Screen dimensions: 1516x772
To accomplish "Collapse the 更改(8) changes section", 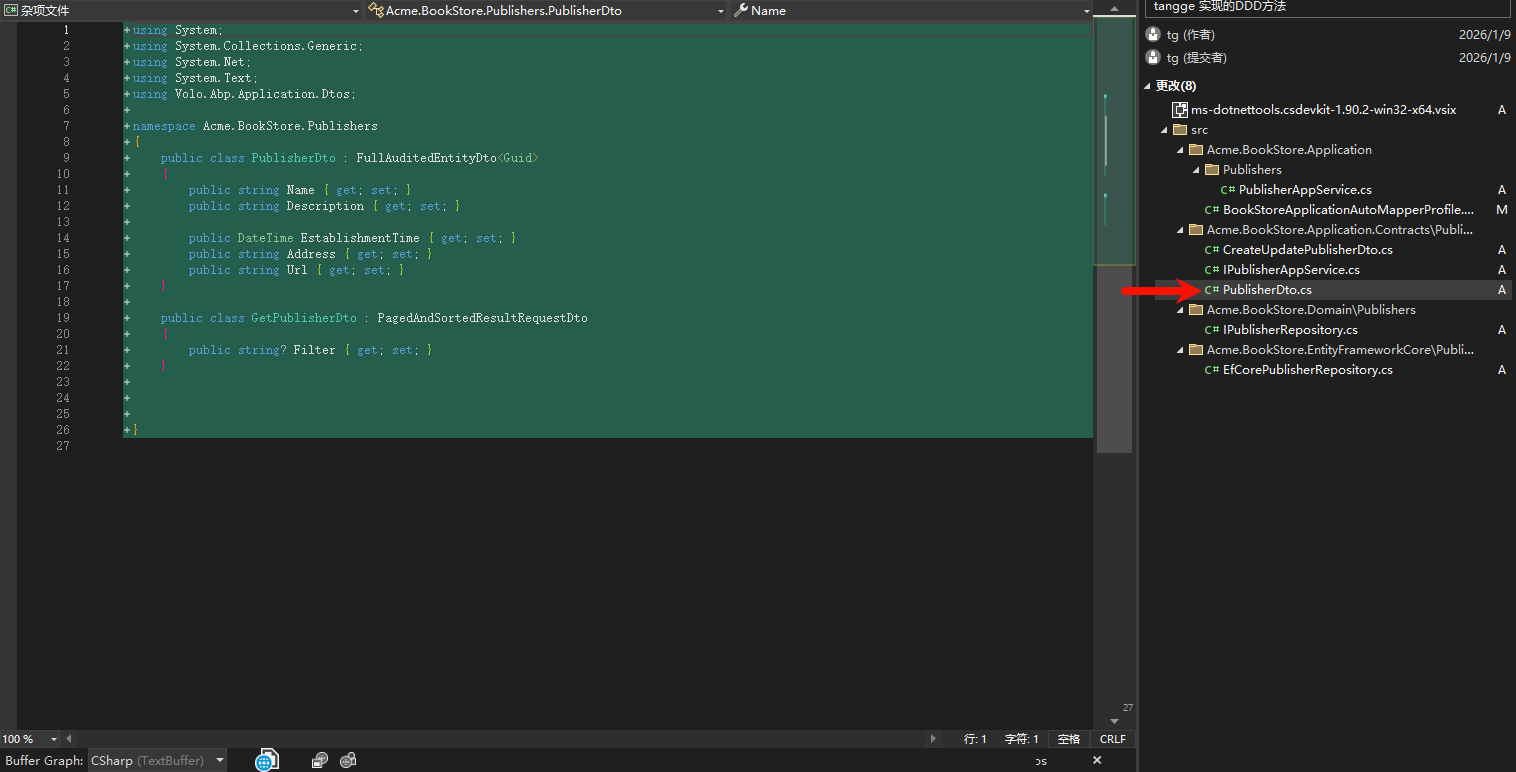I will click(x=1148, y=86).
